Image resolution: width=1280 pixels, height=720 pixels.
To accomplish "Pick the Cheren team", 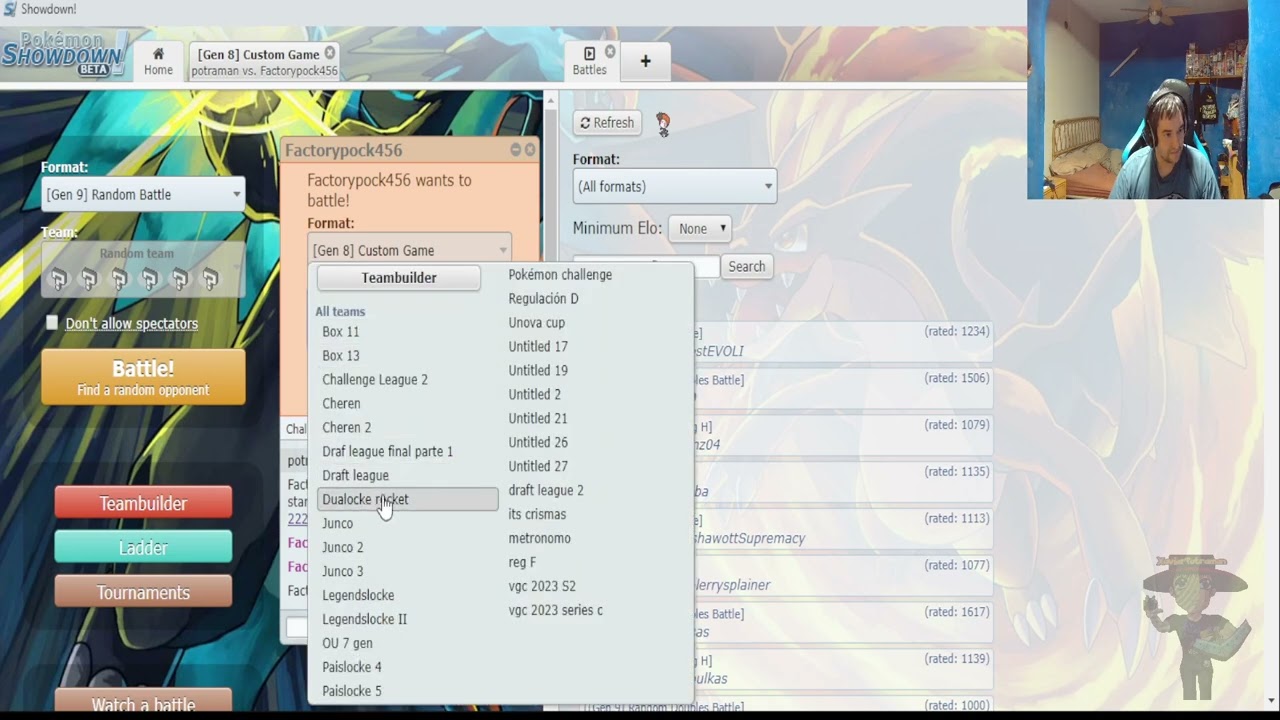I will point(406,404).
